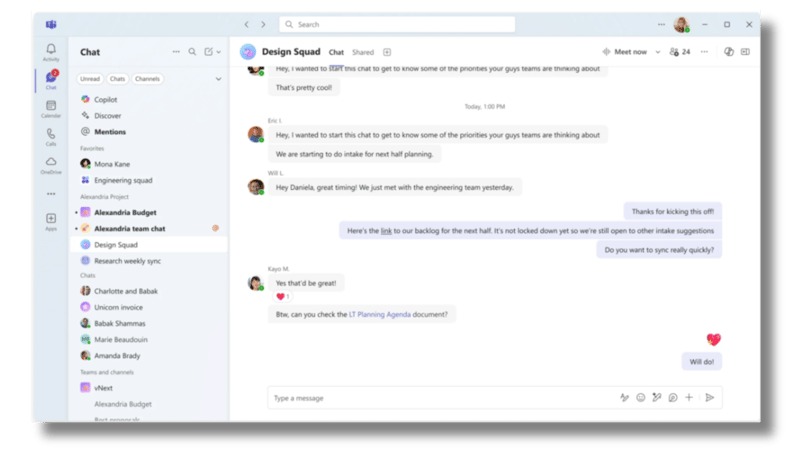The height and width of the screenshot is (450, 800).
Task: Select the Chat tab in Design Squad
Action: click(x=337, y=52)
